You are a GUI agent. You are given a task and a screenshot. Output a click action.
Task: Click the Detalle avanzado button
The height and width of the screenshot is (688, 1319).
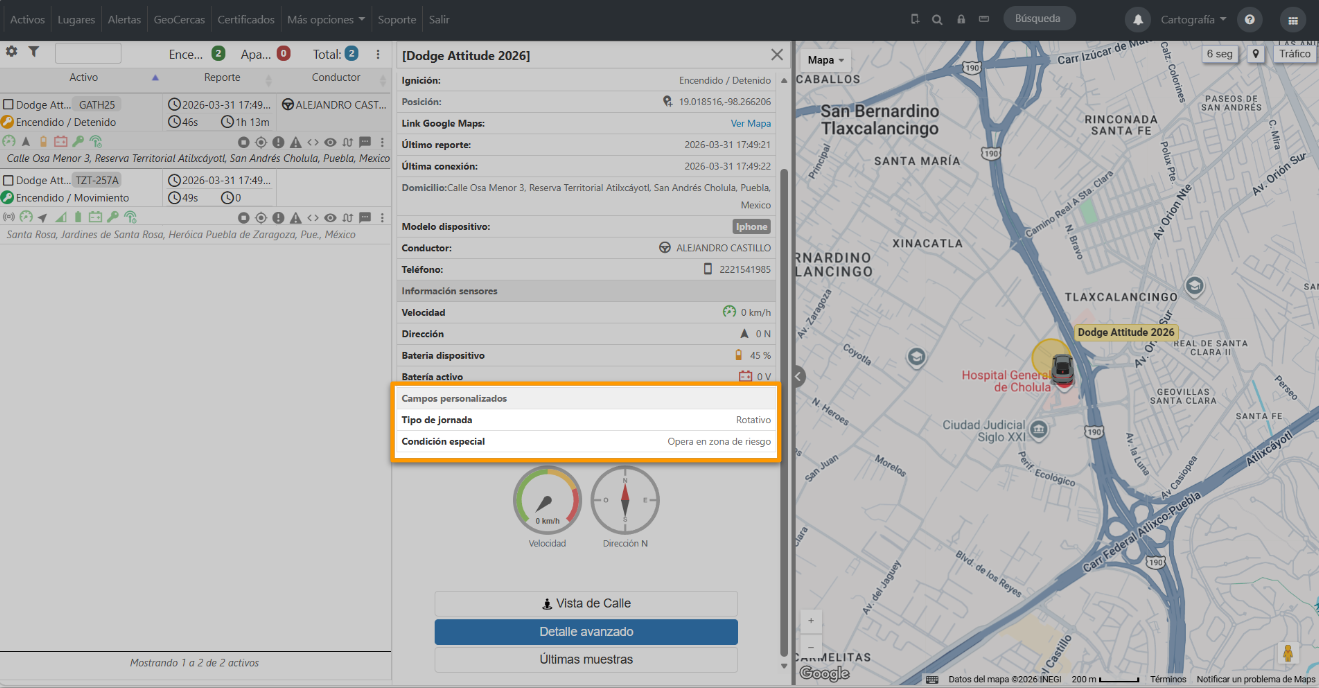click(586, 632)
